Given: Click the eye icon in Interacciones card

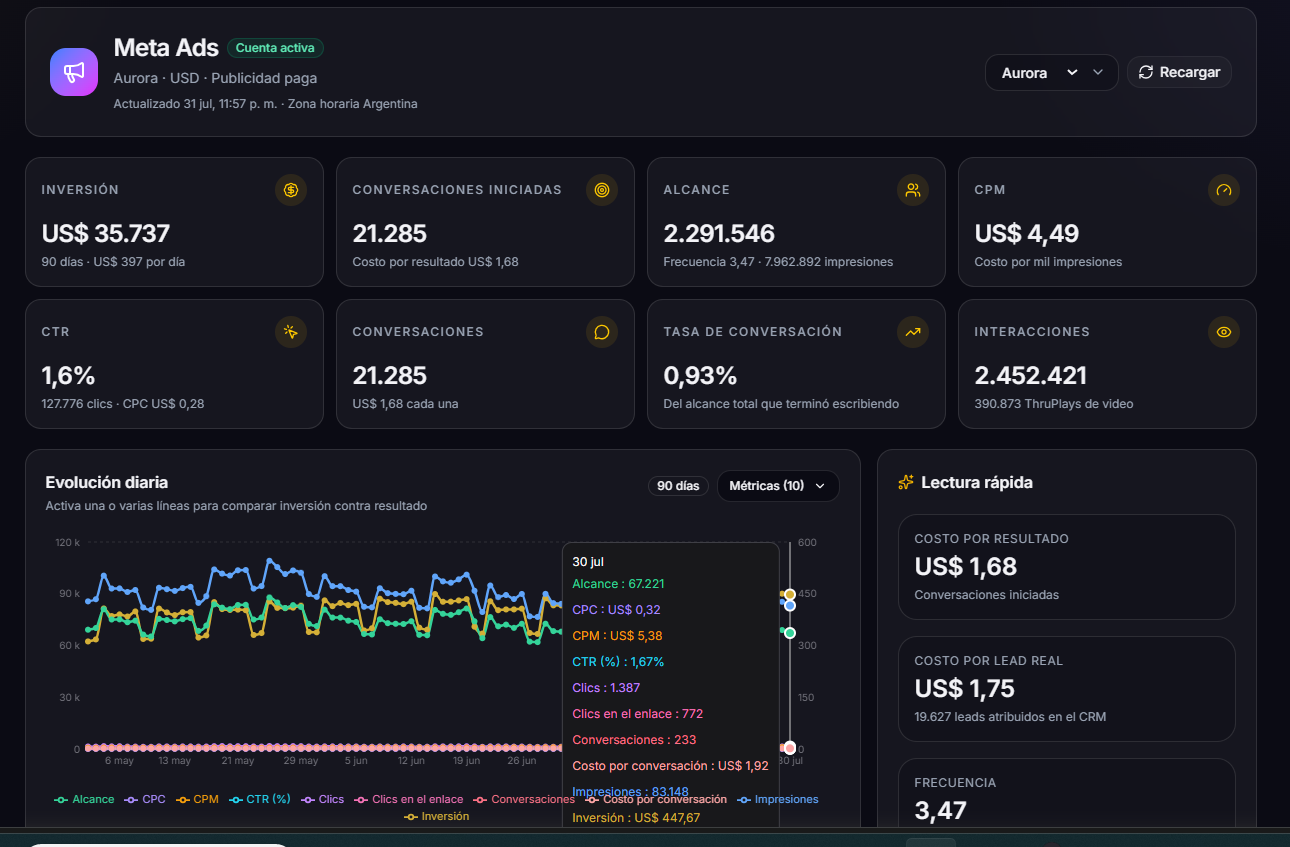Looking at the screenshot, I should pyautogui.click(x=1224, y=332).
